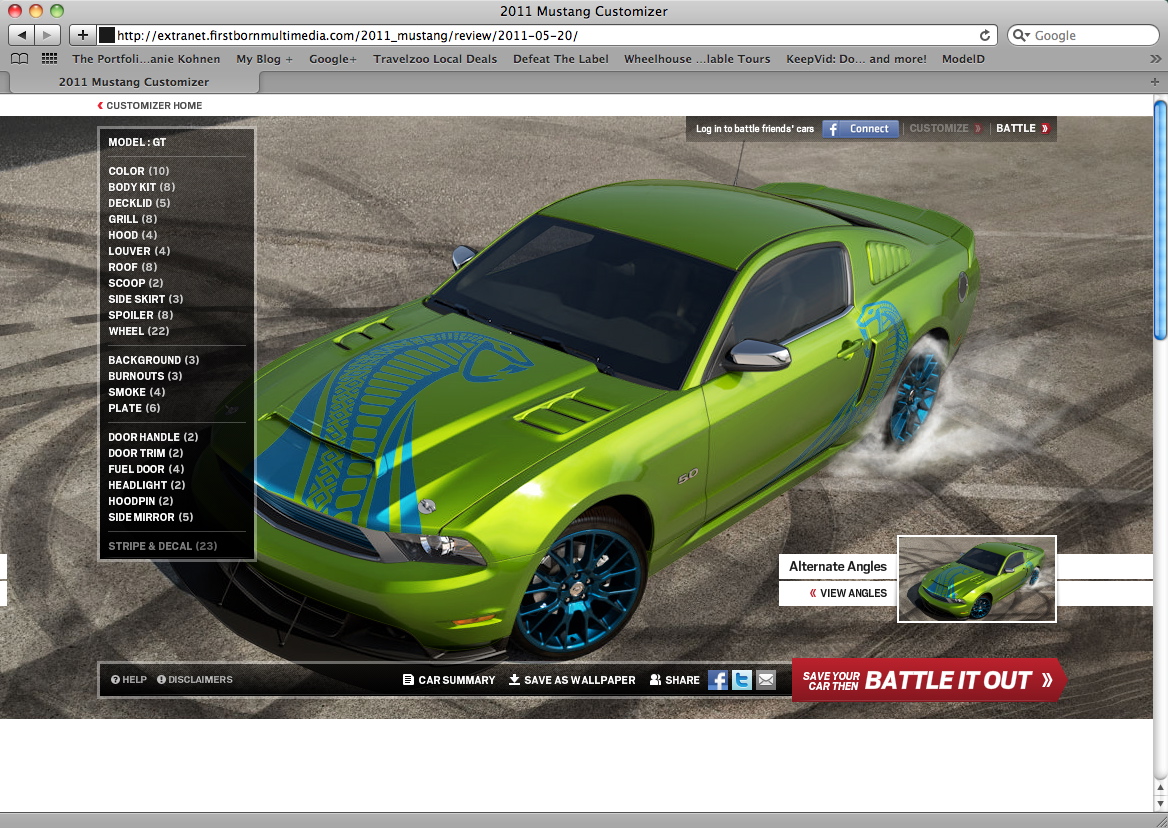Expand the WHEEL (22) options
This screenshot has width=1168, height=828.
138,331
